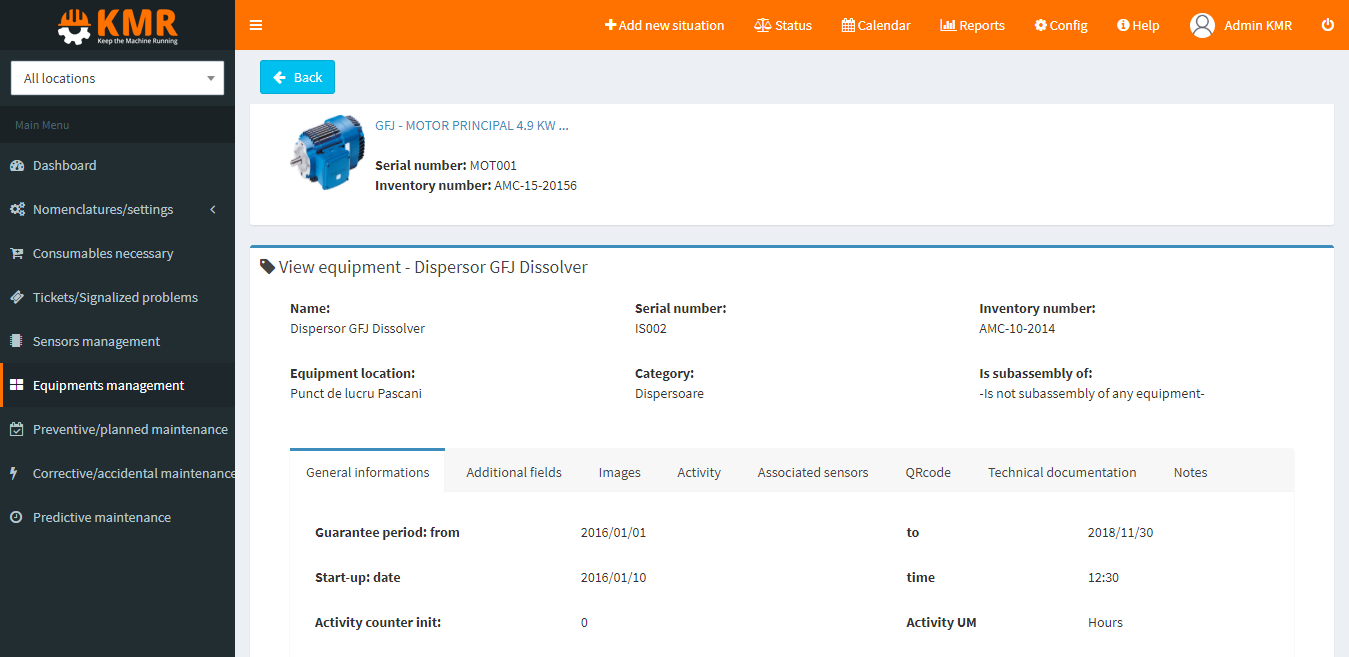Open Predictive maintenance
The width and height of the screenshot is (1349, 657).
point(117,517)
